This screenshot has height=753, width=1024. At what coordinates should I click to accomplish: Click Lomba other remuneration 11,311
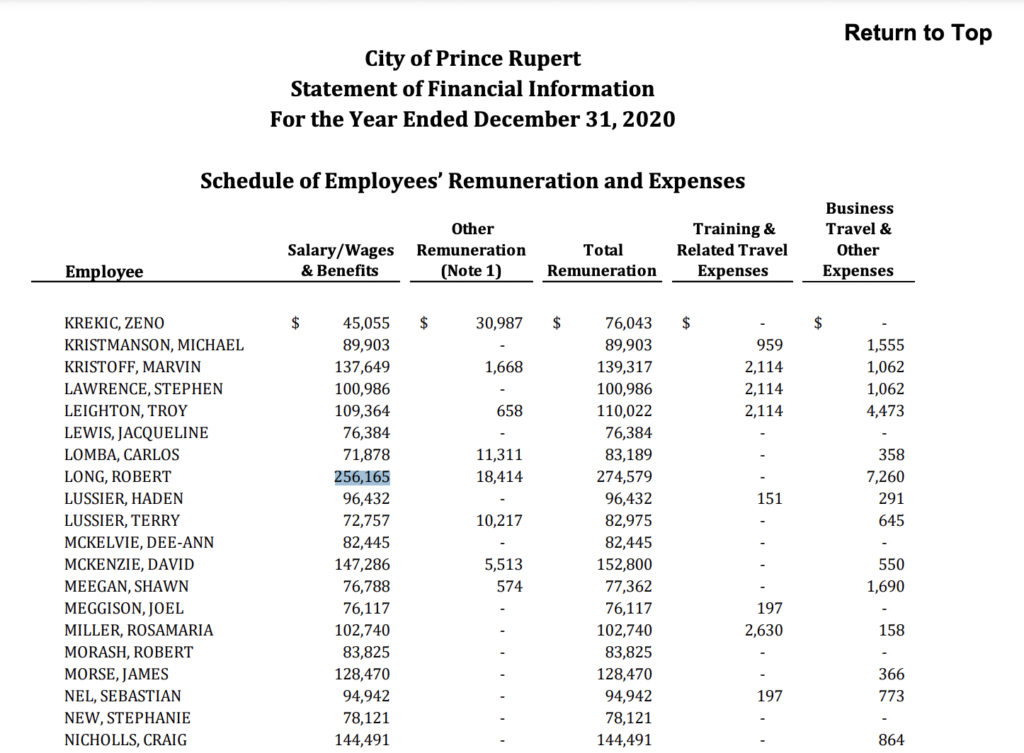pos(500,455)
